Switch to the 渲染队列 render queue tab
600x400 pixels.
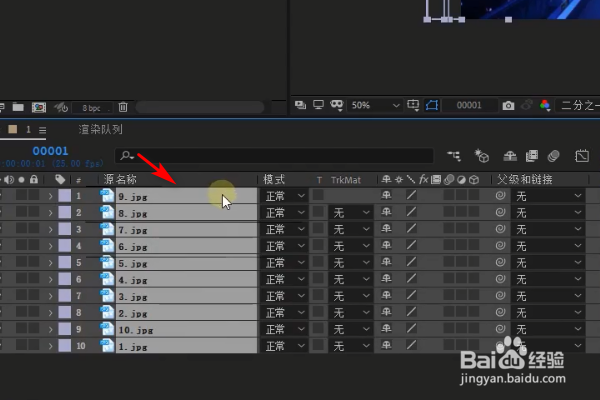point(100,129)
